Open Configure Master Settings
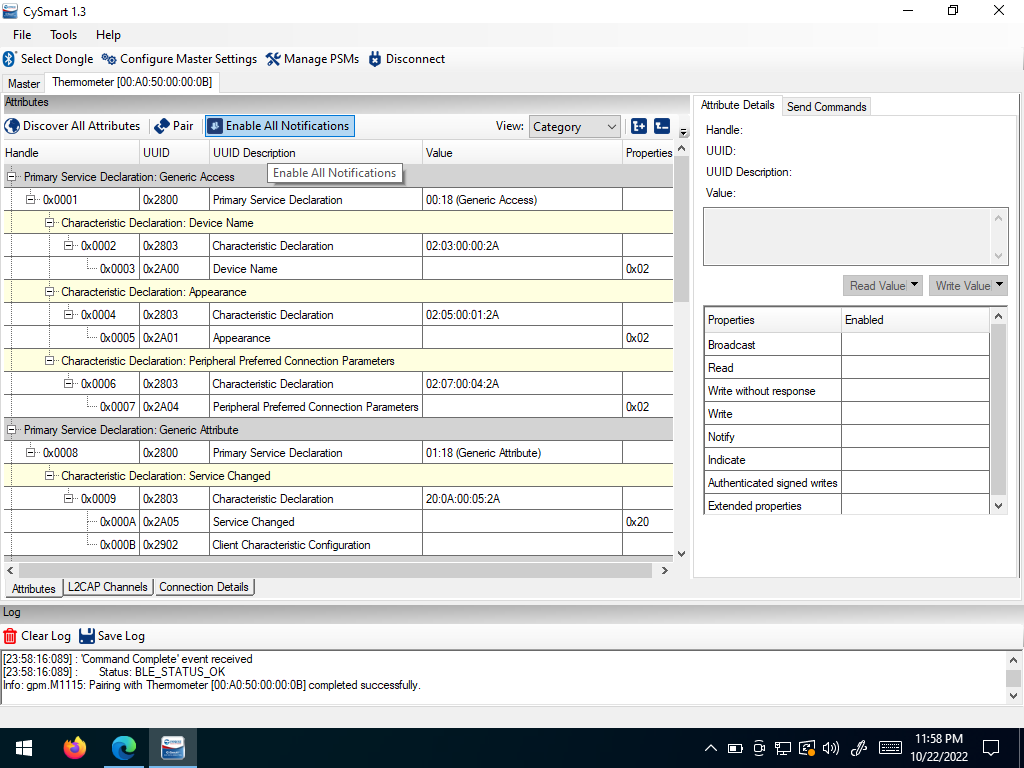This screenshot has height=768, width=1024. tap(180, 59)
